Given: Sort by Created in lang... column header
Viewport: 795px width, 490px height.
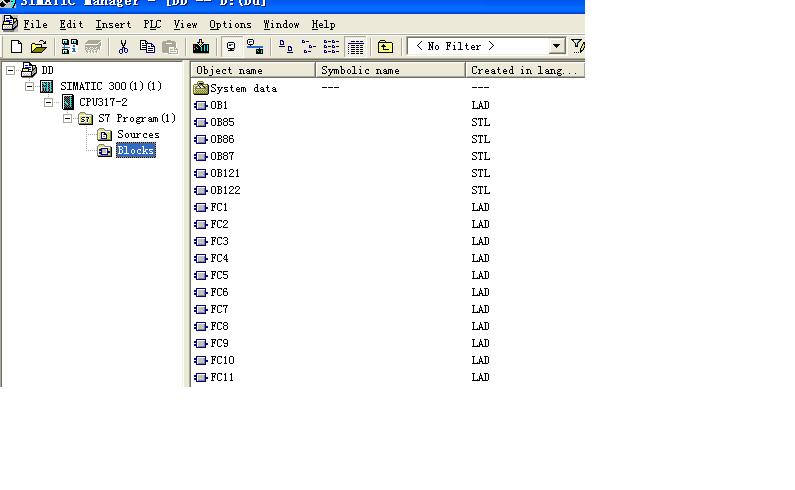Looking at the screenshot, I should [x=525, y=70].
